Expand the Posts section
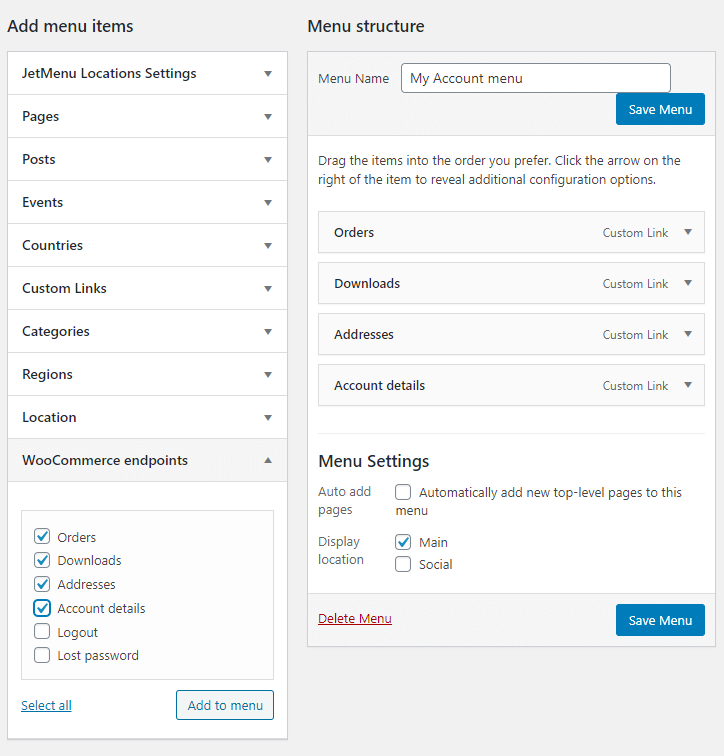Viewport: 724px width, 756px height. pos(147,159)
